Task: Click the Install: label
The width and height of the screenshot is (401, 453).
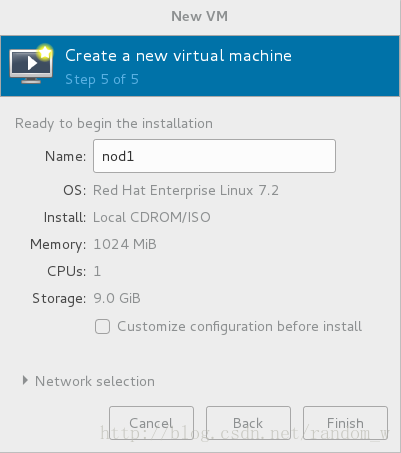Action: pyautogui.click(x=65, y=217)
